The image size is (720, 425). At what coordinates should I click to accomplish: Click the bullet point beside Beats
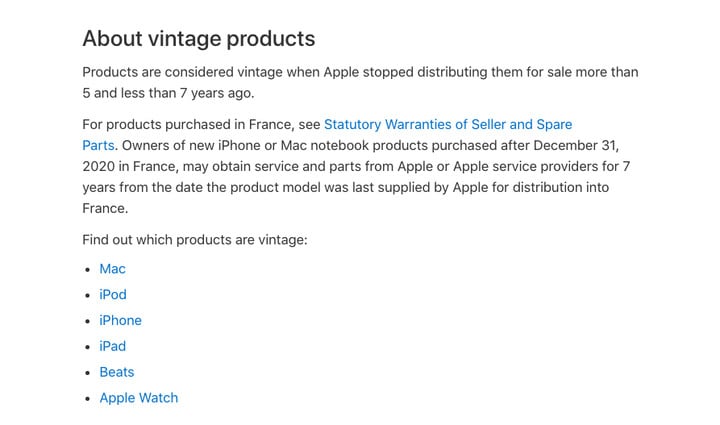click(86, 373)
